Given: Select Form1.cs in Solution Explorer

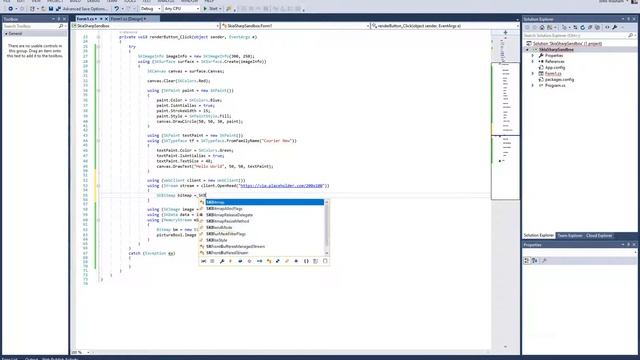Looking at the screenshot, I should [553, 73].
